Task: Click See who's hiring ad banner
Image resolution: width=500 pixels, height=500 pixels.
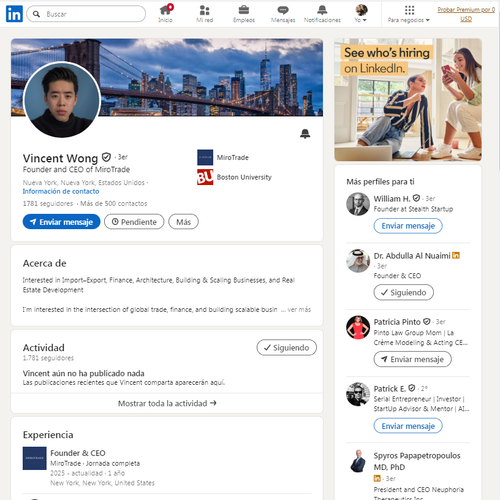Action: click(408, 100)
